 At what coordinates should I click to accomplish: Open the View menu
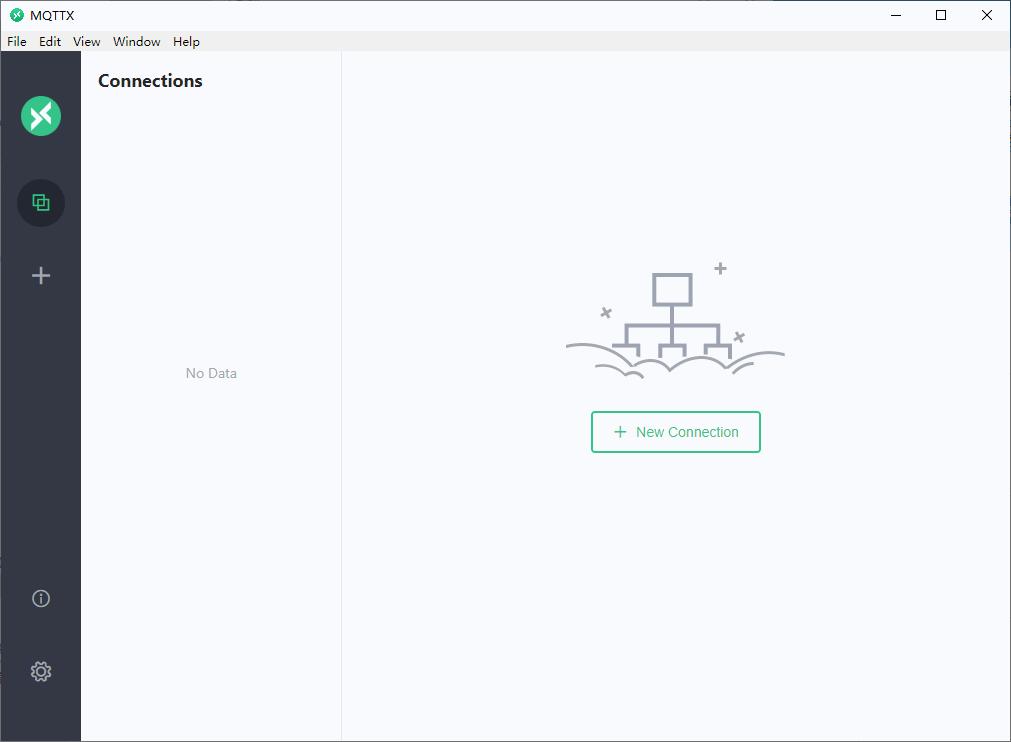[86, 42]
